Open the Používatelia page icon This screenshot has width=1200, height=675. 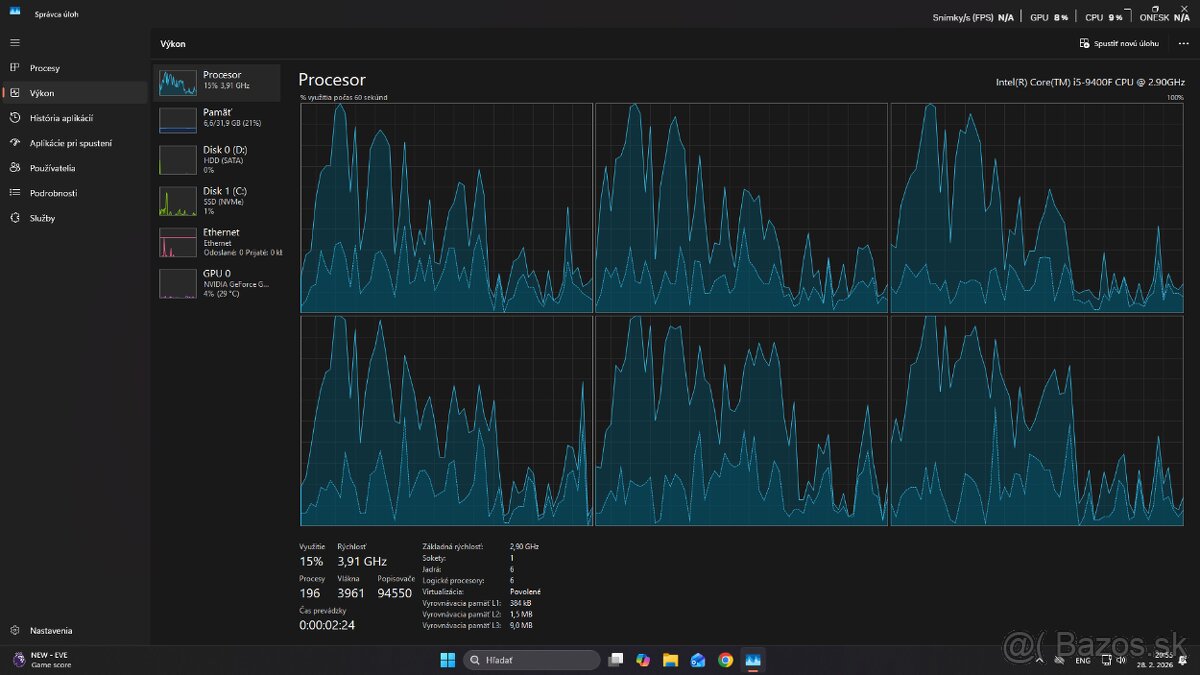[15, 168]
